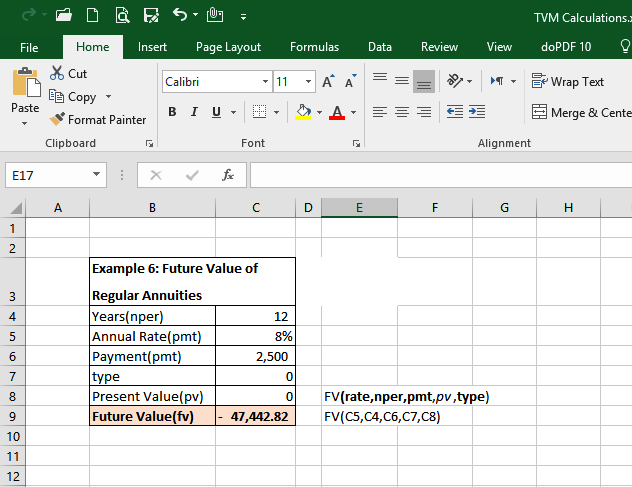Expand the Paste options arrow
This screenshot has height=487, width=632.
pos(25,123)
